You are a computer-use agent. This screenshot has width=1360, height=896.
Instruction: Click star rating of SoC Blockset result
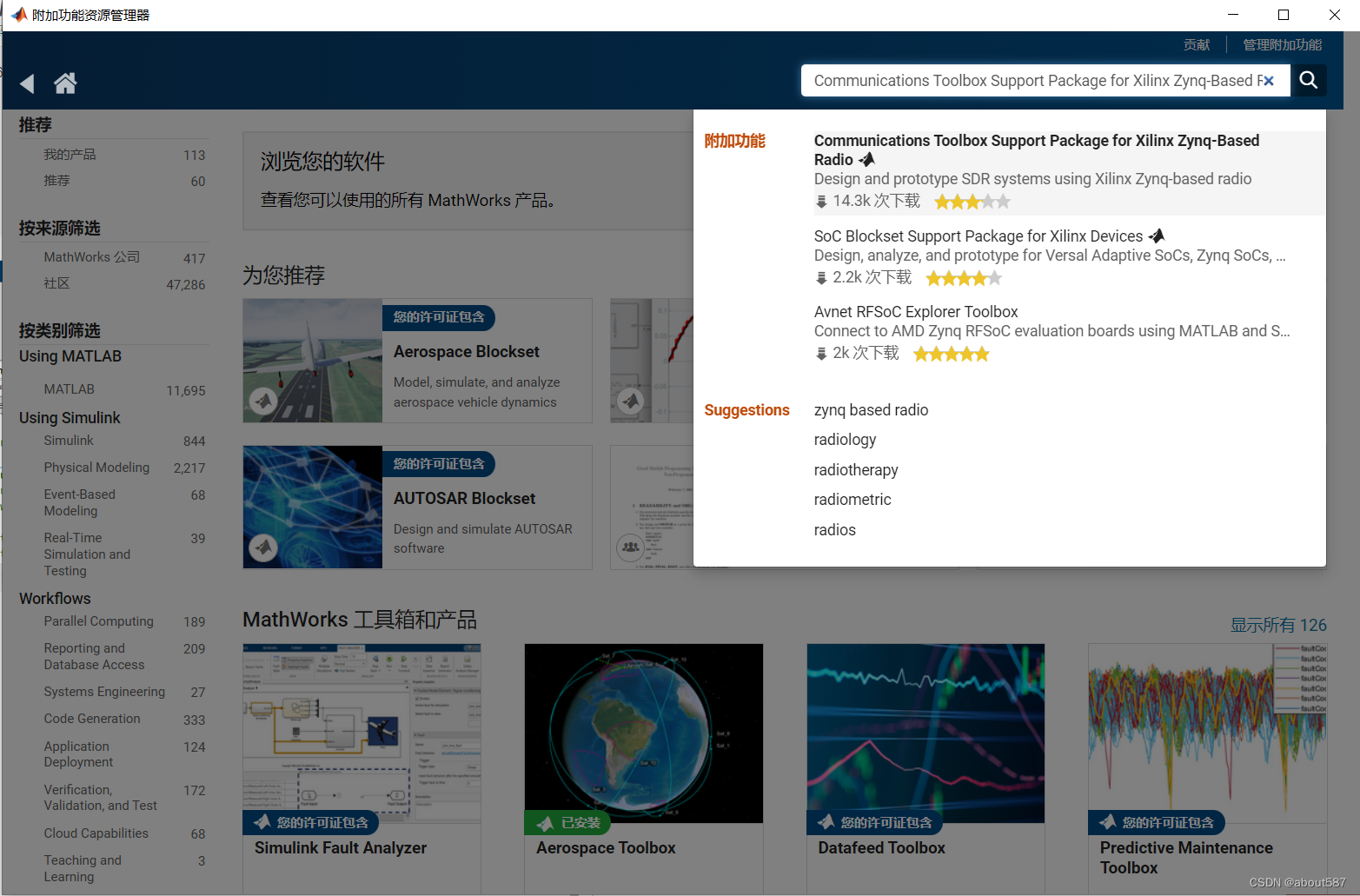[964, 278]
